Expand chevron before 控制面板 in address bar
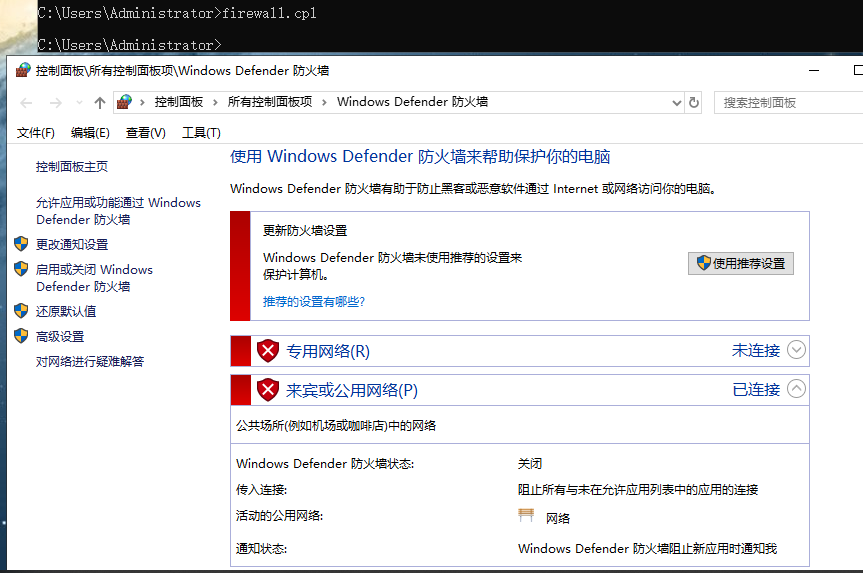This screenshot has width=863, height=573. pyautogui.click(x=142, y=102)
